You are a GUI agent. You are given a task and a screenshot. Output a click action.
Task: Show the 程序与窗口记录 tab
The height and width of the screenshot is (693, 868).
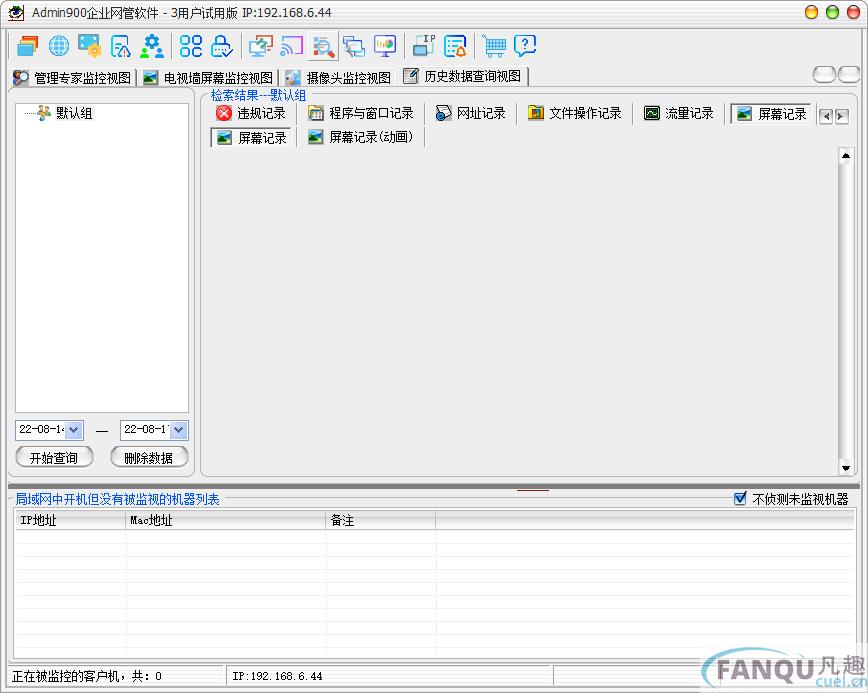(361, 113)
